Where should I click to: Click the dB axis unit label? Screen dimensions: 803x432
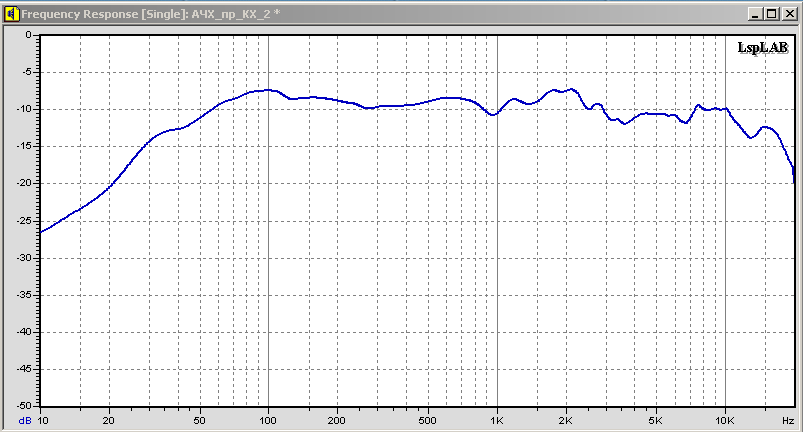(25, 421)
